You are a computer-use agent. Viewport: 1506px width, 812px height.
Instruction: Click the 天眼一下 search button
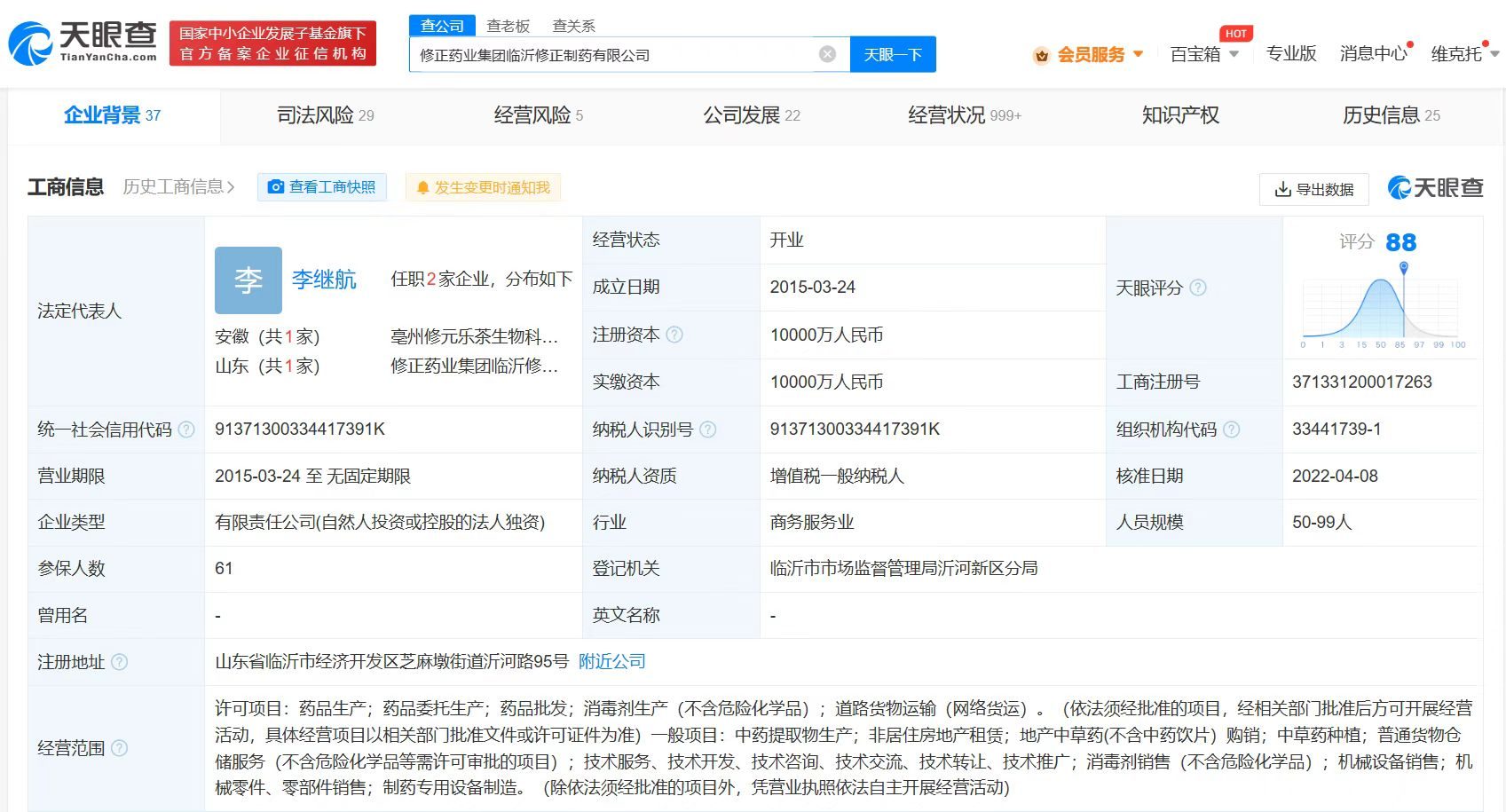tap(891, 53)
